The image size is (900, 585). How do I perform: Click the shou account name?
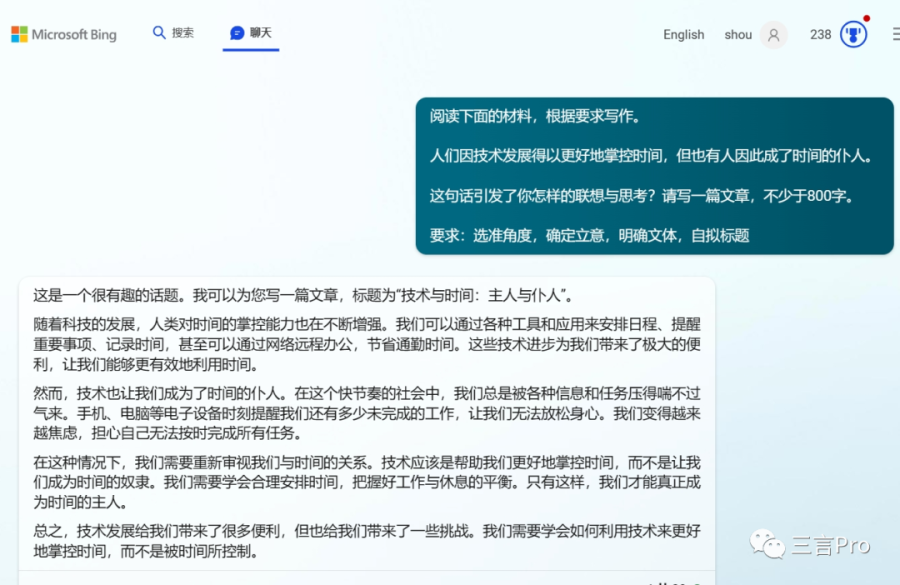click(x=738, y=35)
